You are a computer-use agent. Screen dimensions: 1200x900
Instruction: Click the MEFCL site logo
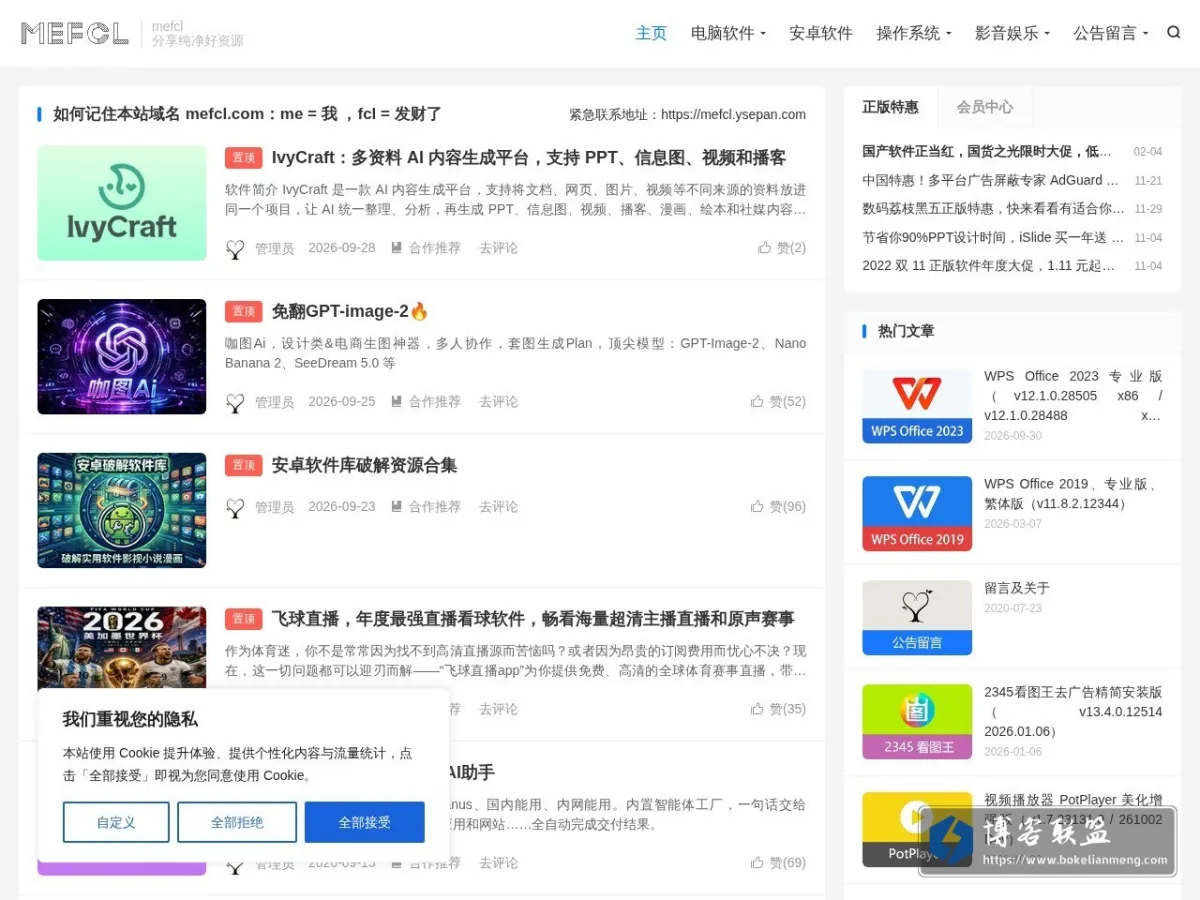tap(75, 33)
